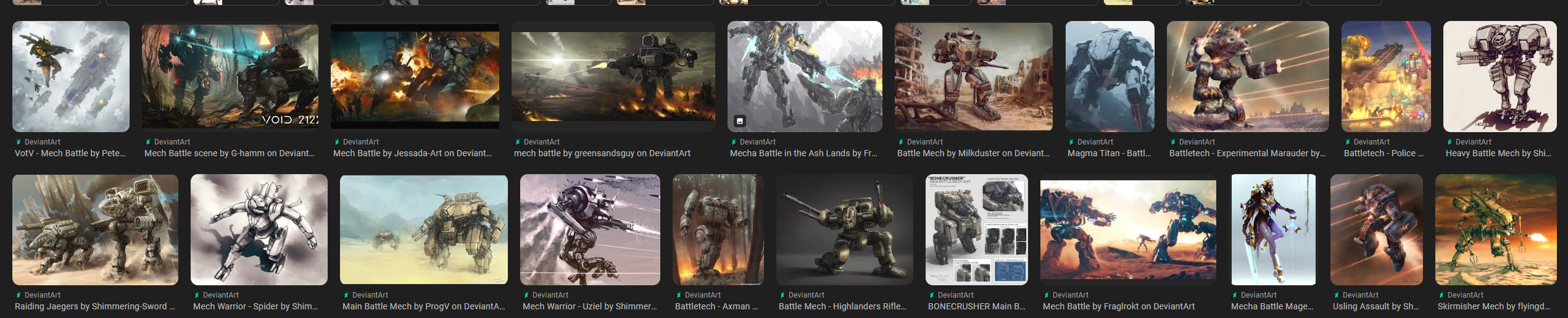
Task: Click DeviantArt favicon above Skirmisher Mech
Action: pos(1441,295)
